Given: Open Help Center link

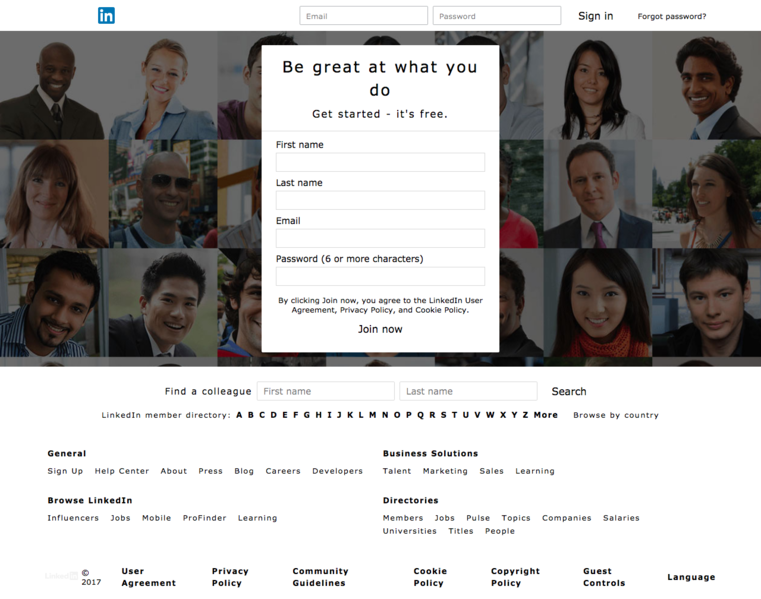Looking at the screenshot, I should coord(122,471).
